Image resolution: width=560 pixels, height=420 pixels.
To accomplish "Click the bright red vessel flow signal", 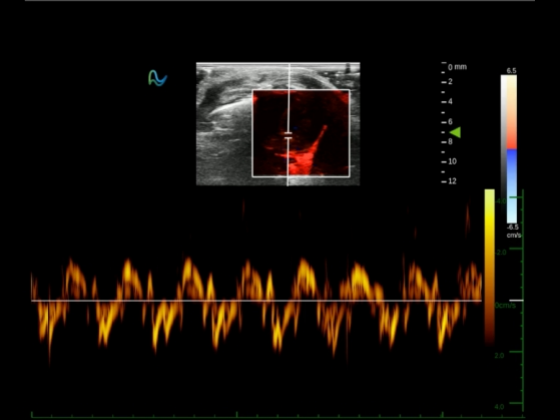I will 306,154.
